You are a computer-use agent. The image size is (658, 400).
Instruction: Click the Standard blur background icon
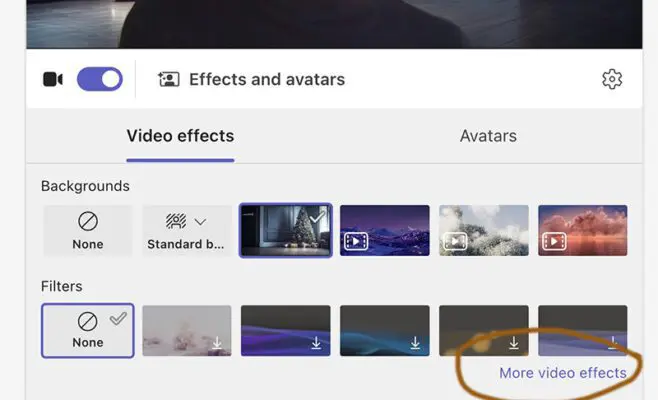[x=176, y=221]
